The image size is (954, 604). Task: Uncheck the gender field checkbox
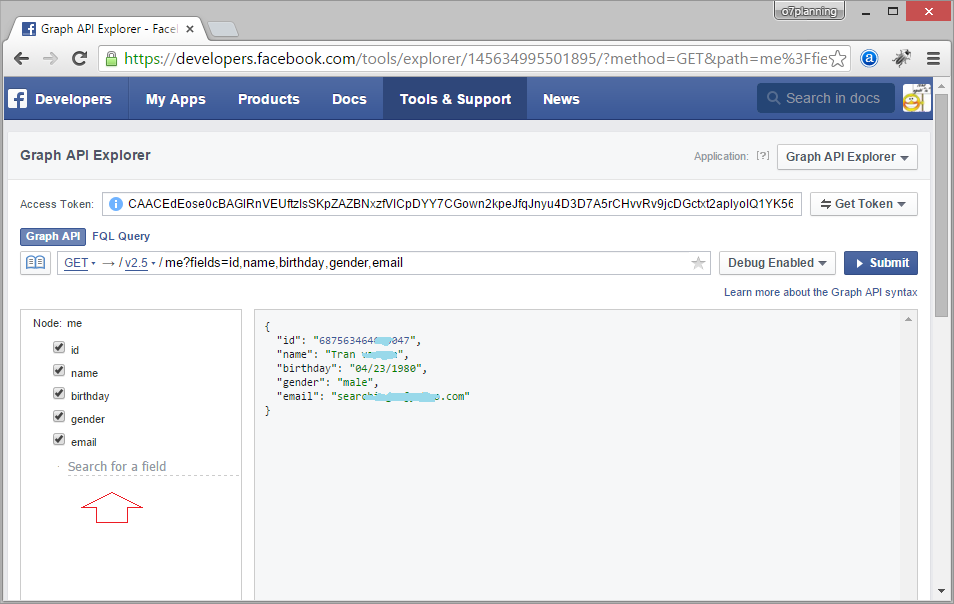59,417
